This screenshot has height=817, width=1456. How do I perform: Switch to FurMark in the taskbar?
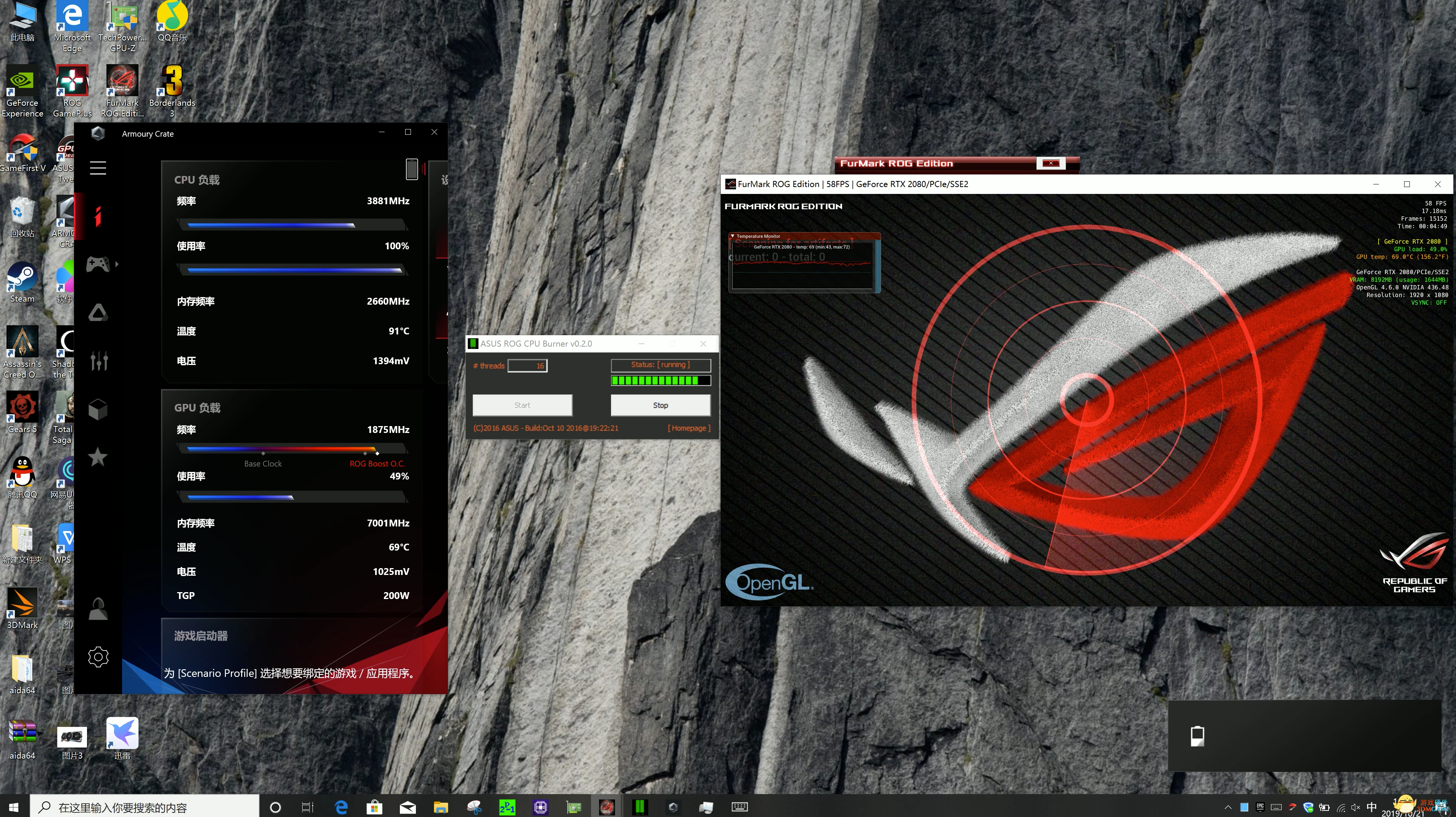pos(607,807)
